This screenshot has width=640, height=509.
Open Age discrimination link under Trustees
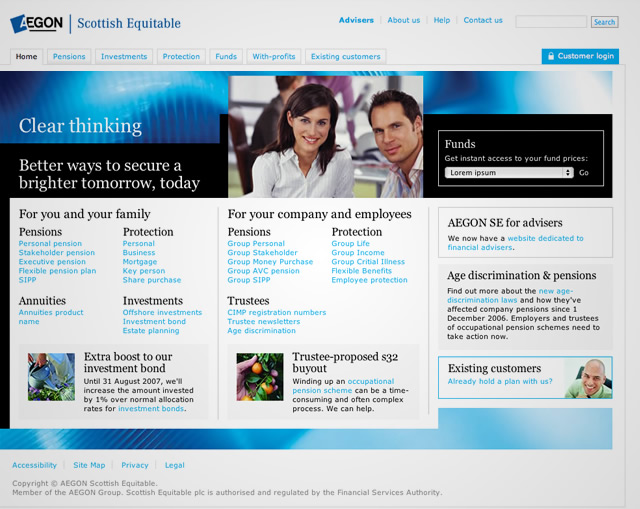pyautogui.click(x=262, y=331)
